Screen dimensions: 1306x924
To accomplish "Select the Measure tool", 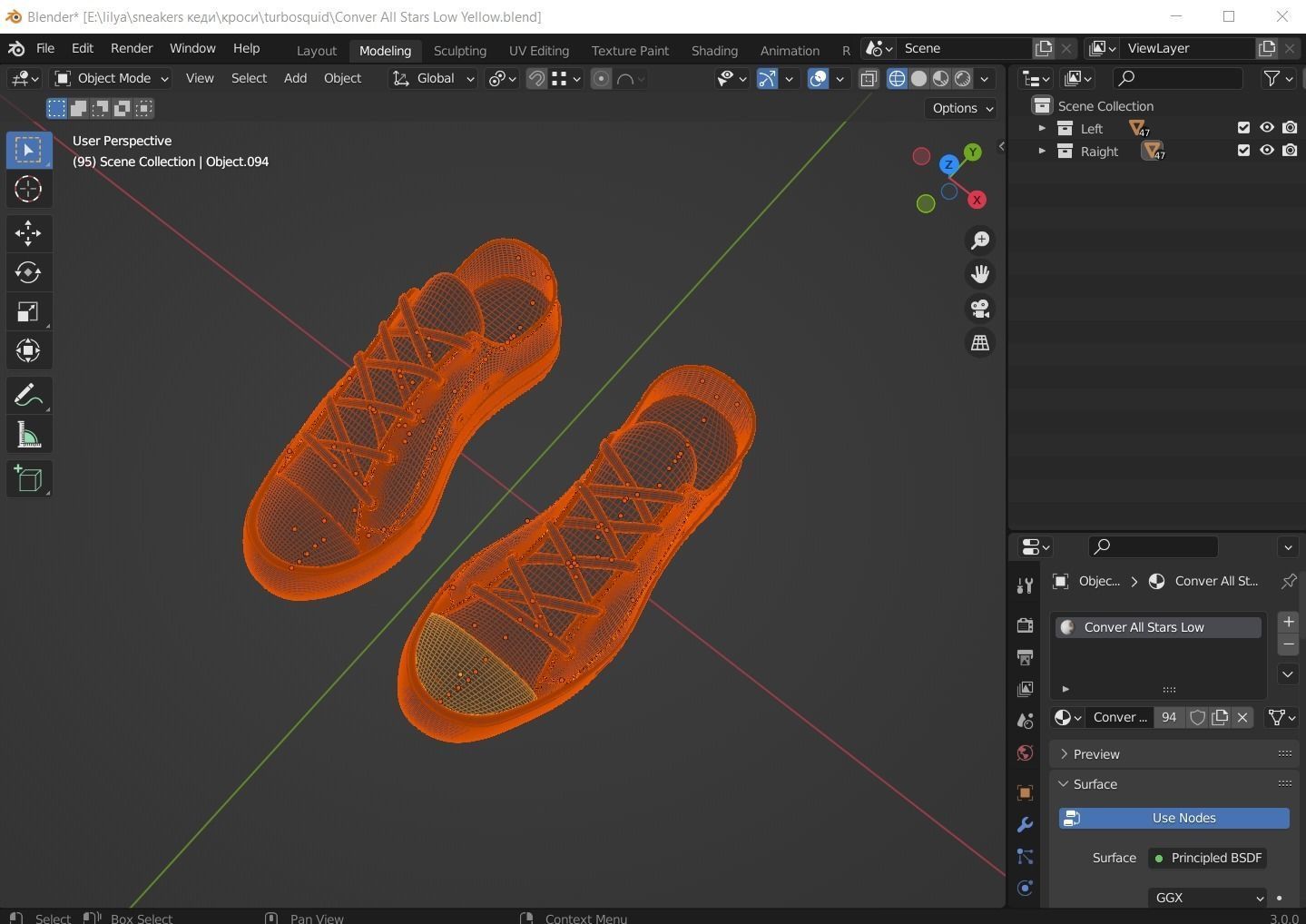I will click(x=28, y=435).
